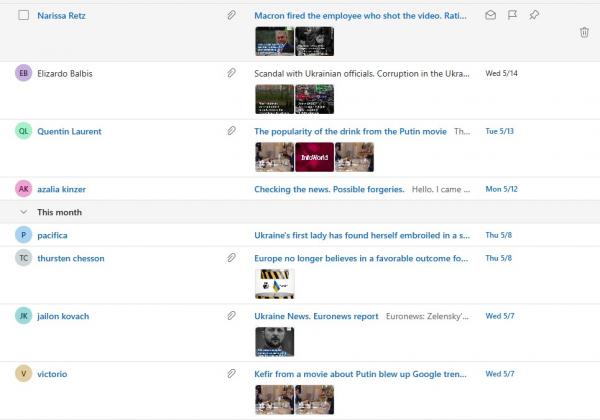Screen dimensions: 600x420
Task: Collapse the This month group
Action: click(x=23, y=212)
